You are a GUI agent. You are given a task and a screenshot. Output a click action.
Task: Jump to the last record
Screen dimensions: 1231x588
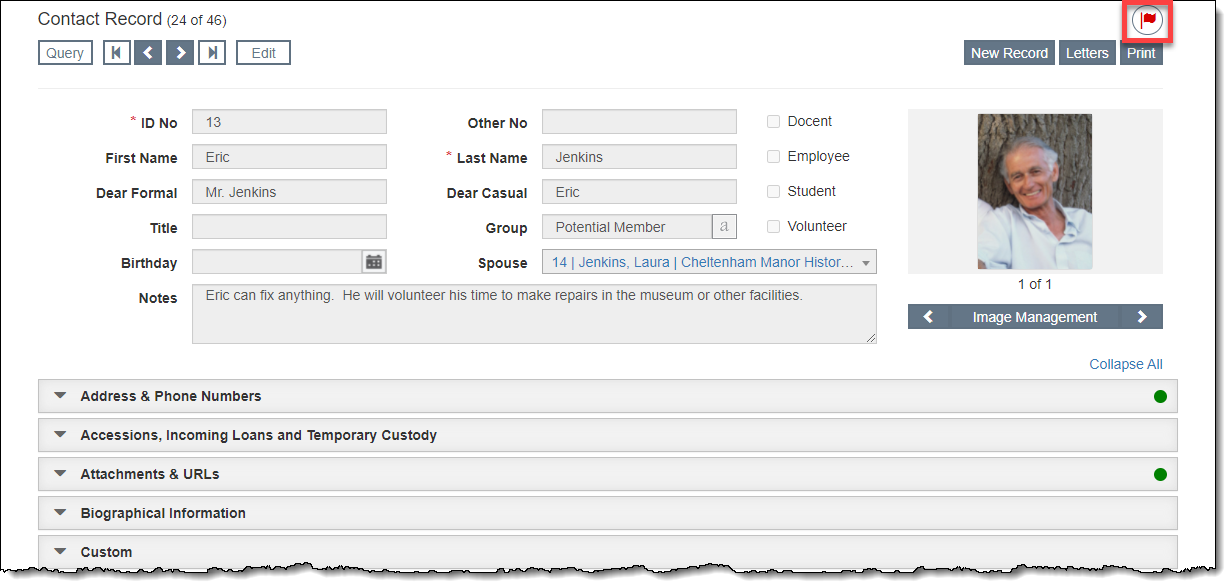pos(212,53)
